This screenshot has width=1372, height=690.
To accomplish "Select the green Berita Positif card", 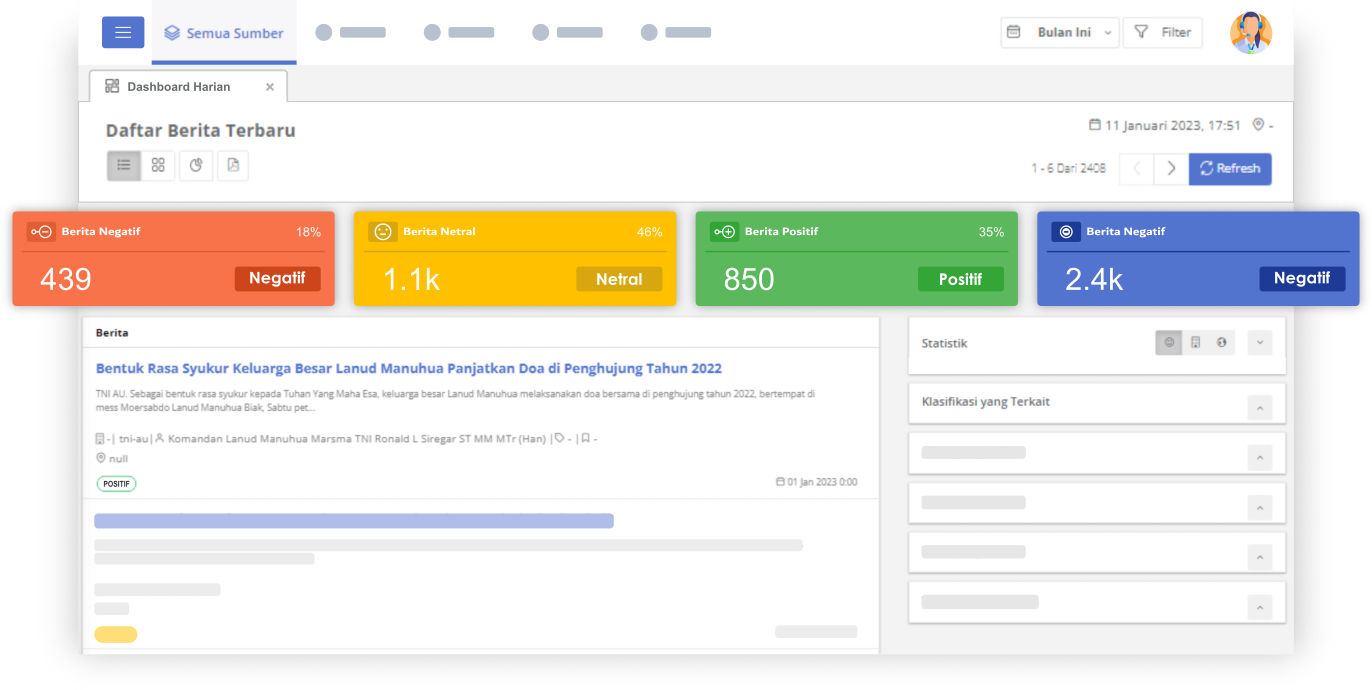I will click(856, 258).
